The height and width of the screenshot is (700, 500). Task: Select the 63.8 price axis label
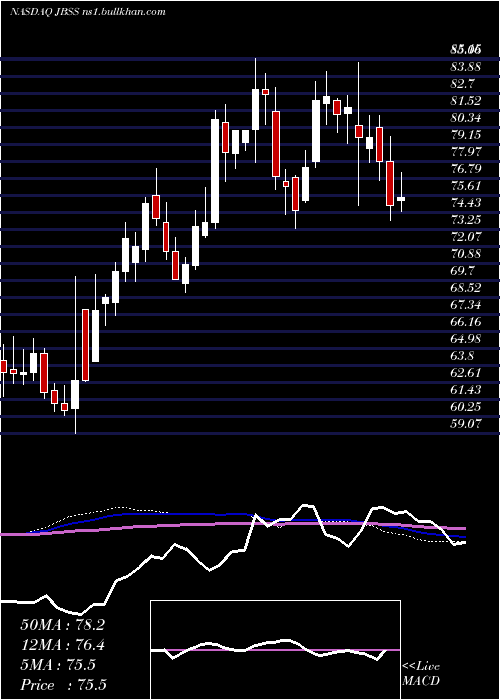[463, 355]
